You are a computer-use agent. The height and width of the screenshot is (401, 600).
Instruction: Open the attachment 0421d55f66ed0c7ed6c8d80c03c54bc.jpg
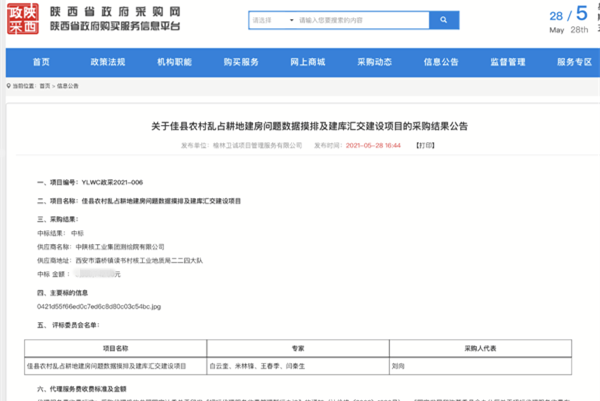pyautogui.click(x=92, y=305)
